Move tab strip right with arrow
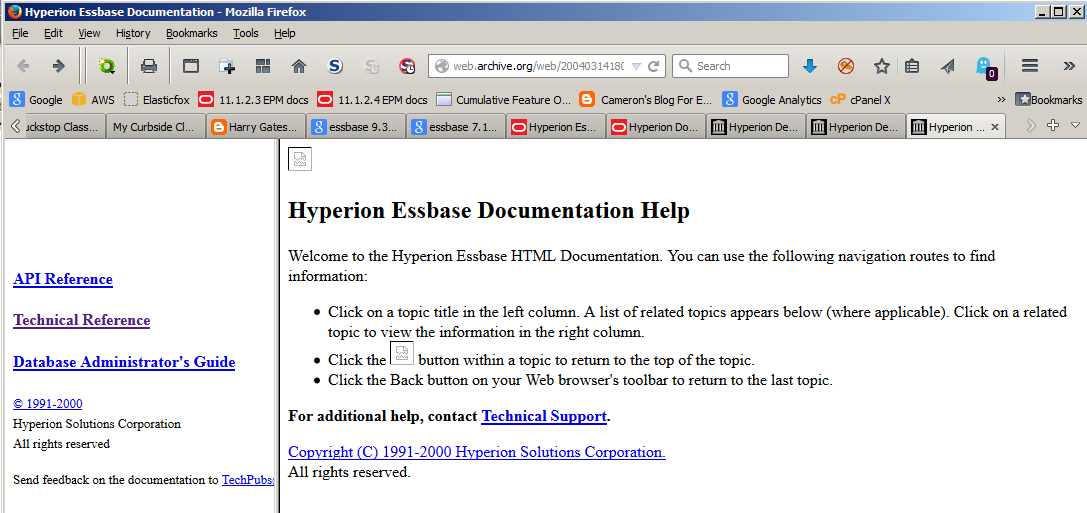This screenshot has height=513, width=1087. (1031, 125)
